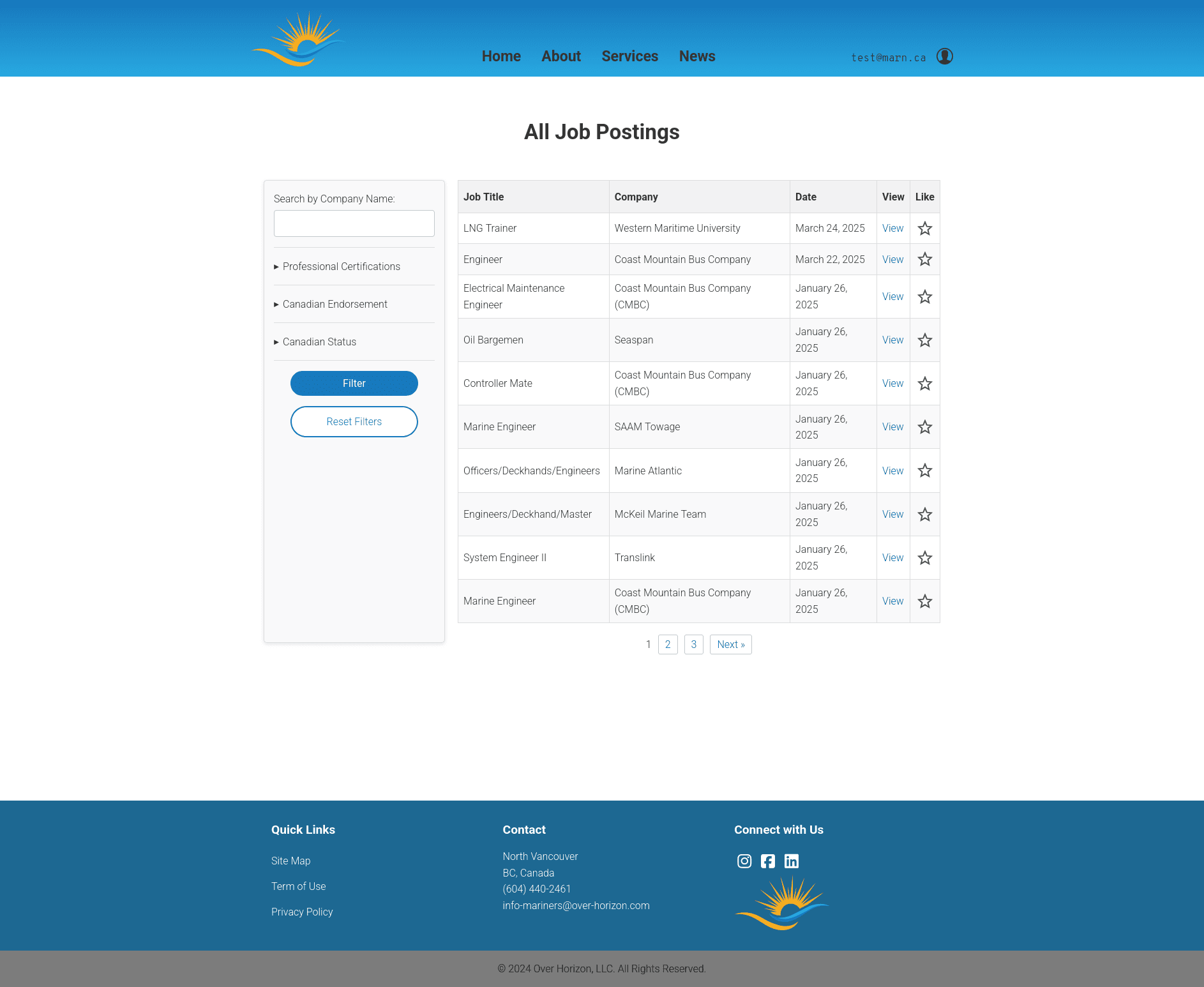View the Marine Atlantic job posting
Viewport: 1204px width, 987px height.
pyautogui.click(x=892, y=471)
